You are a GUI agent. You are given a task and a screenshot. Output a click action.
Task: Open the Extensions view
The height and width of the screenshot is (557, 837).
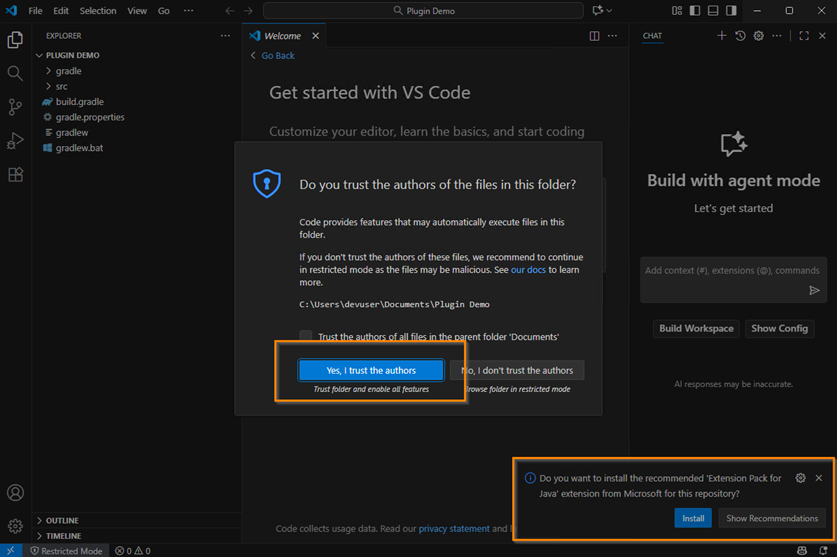click(15, 175)
